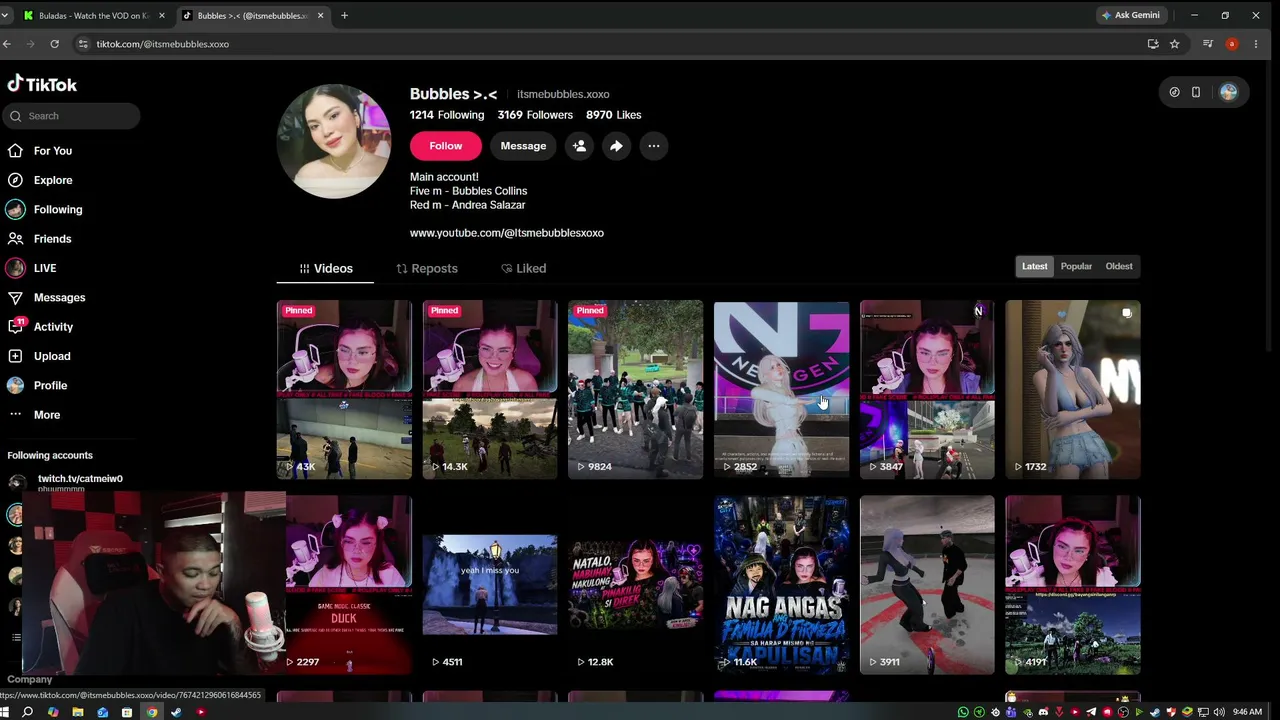1280x720 pixels.
Task: Open the For You feed
Action: [40, 151]
